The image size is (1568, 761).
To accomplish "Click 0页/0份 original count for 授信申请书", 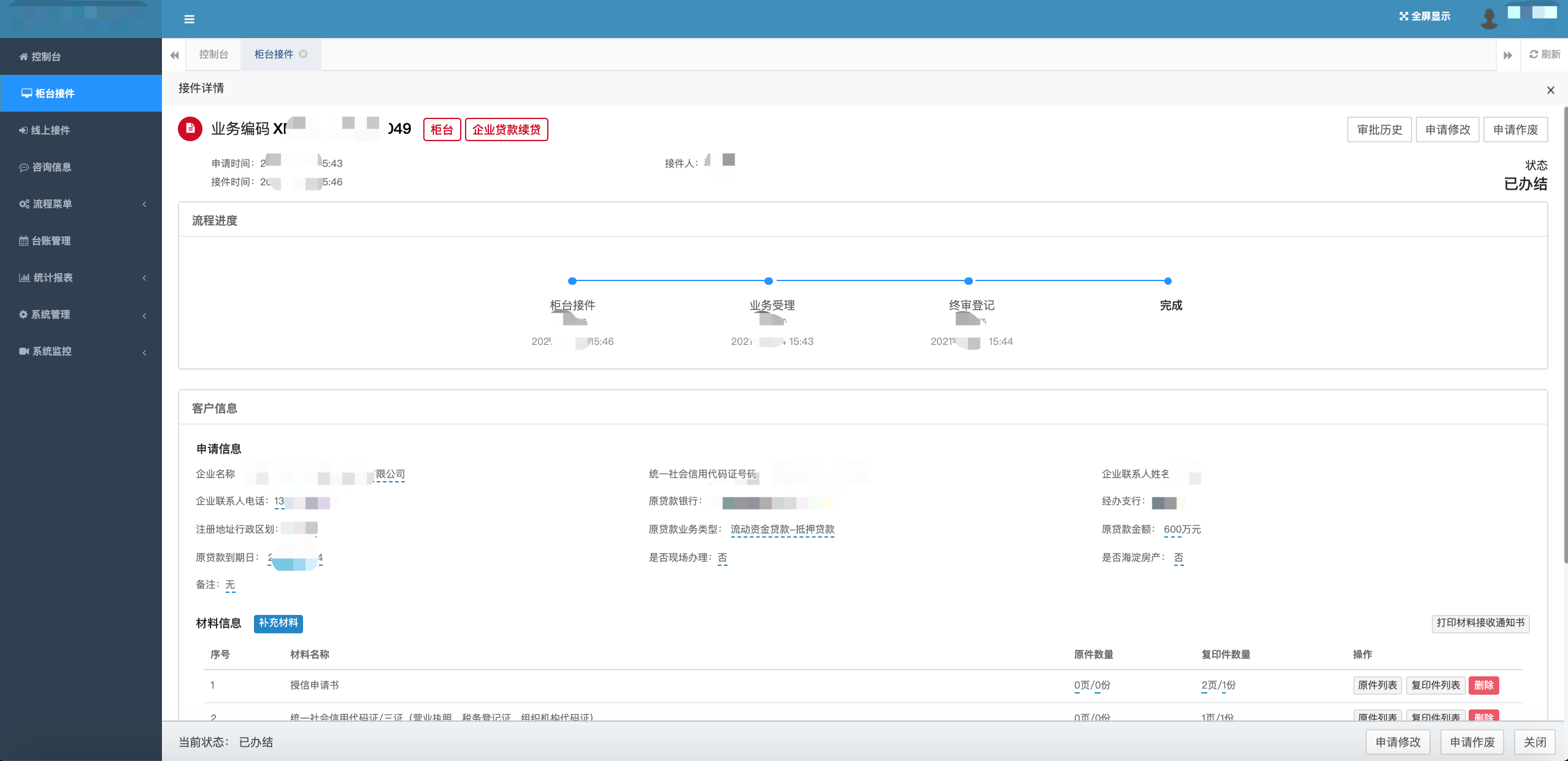I will 1092,686.
